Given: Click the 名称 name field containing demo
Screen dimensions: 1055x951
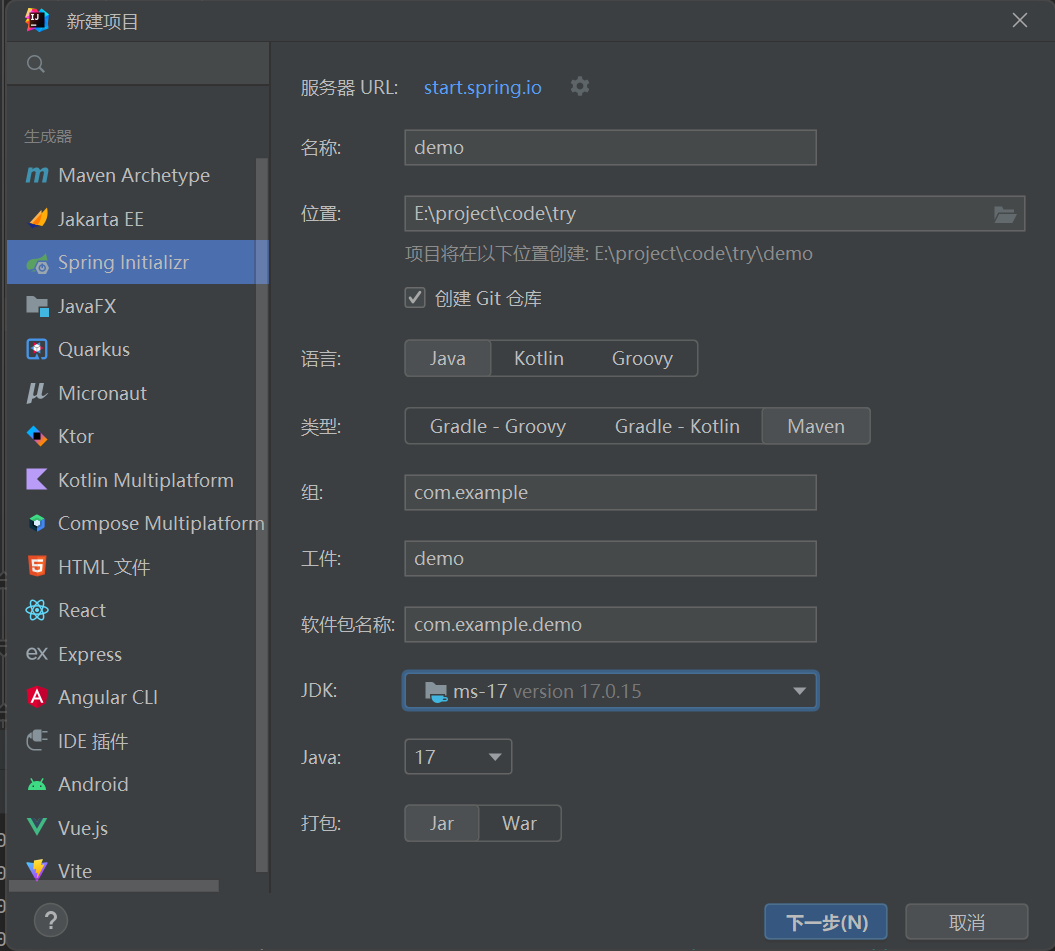Looking at the screenshot, I should point(610,147).
